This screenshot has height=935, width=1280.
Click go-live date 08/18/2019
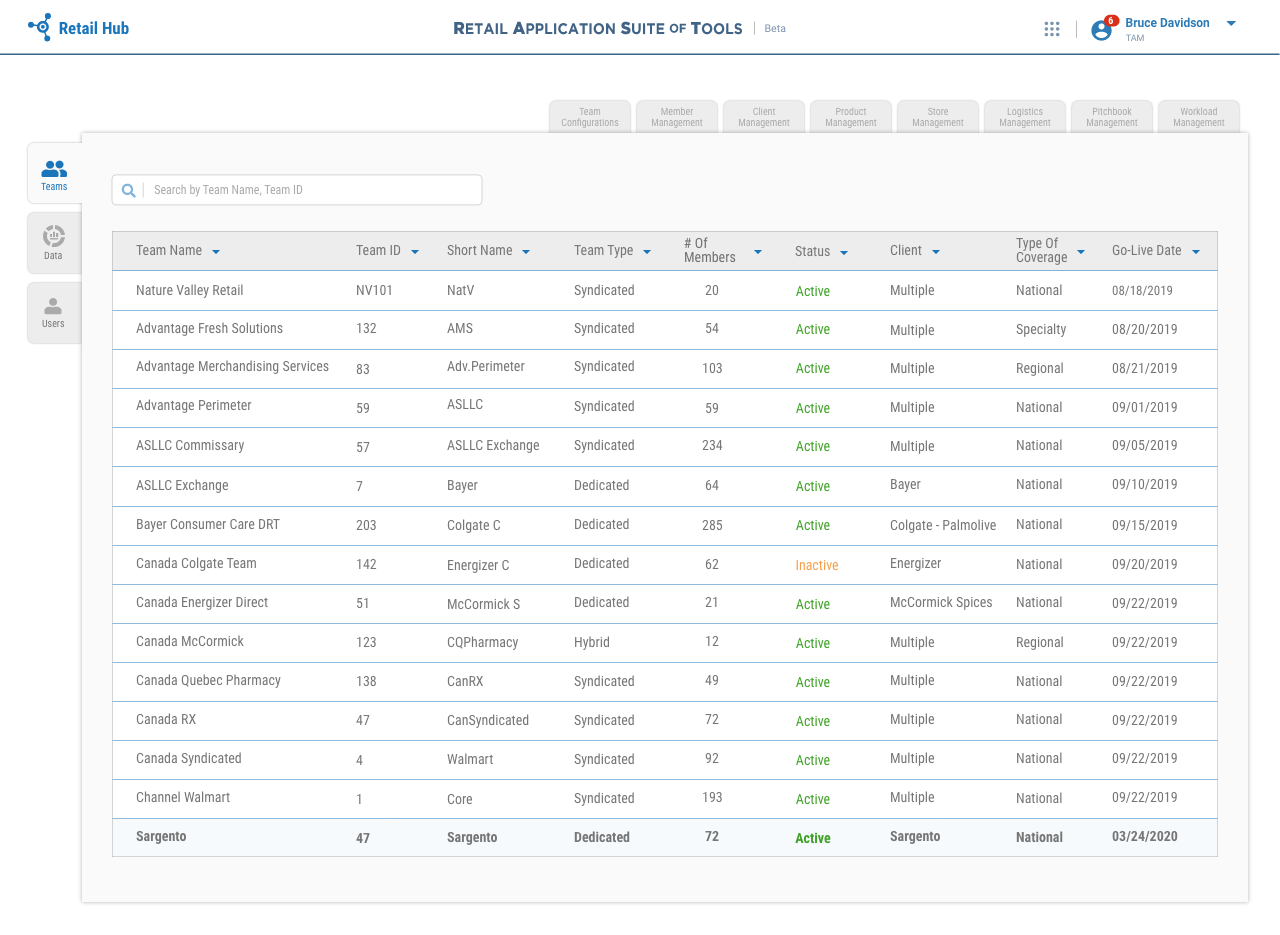1142,291
